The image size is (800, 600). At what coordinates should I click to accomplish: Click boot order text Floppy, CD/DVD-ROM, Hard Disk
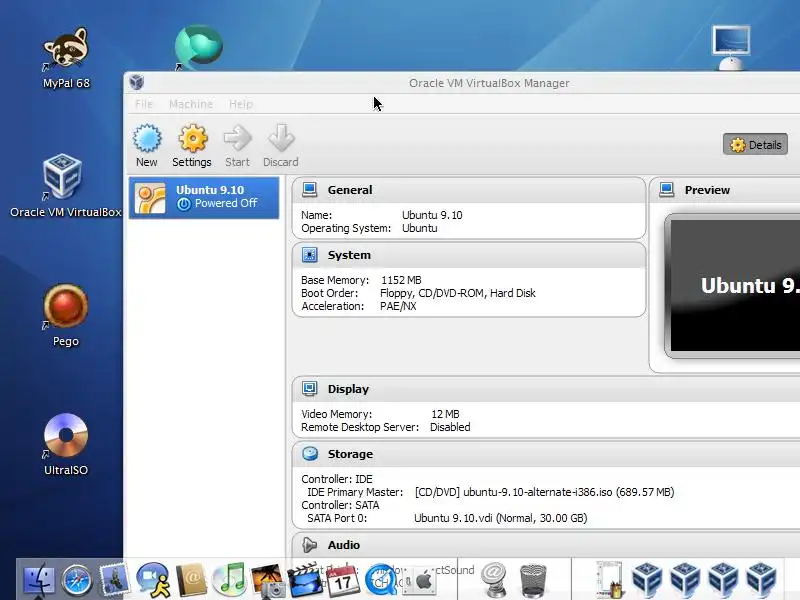pyautogui.click(x=458, y=293)
